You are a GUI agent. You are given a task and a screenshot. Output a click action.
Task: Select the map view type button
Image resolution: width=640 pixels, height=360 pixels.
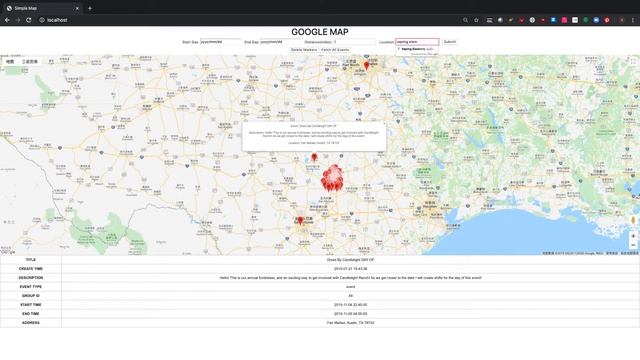(10, 62)
